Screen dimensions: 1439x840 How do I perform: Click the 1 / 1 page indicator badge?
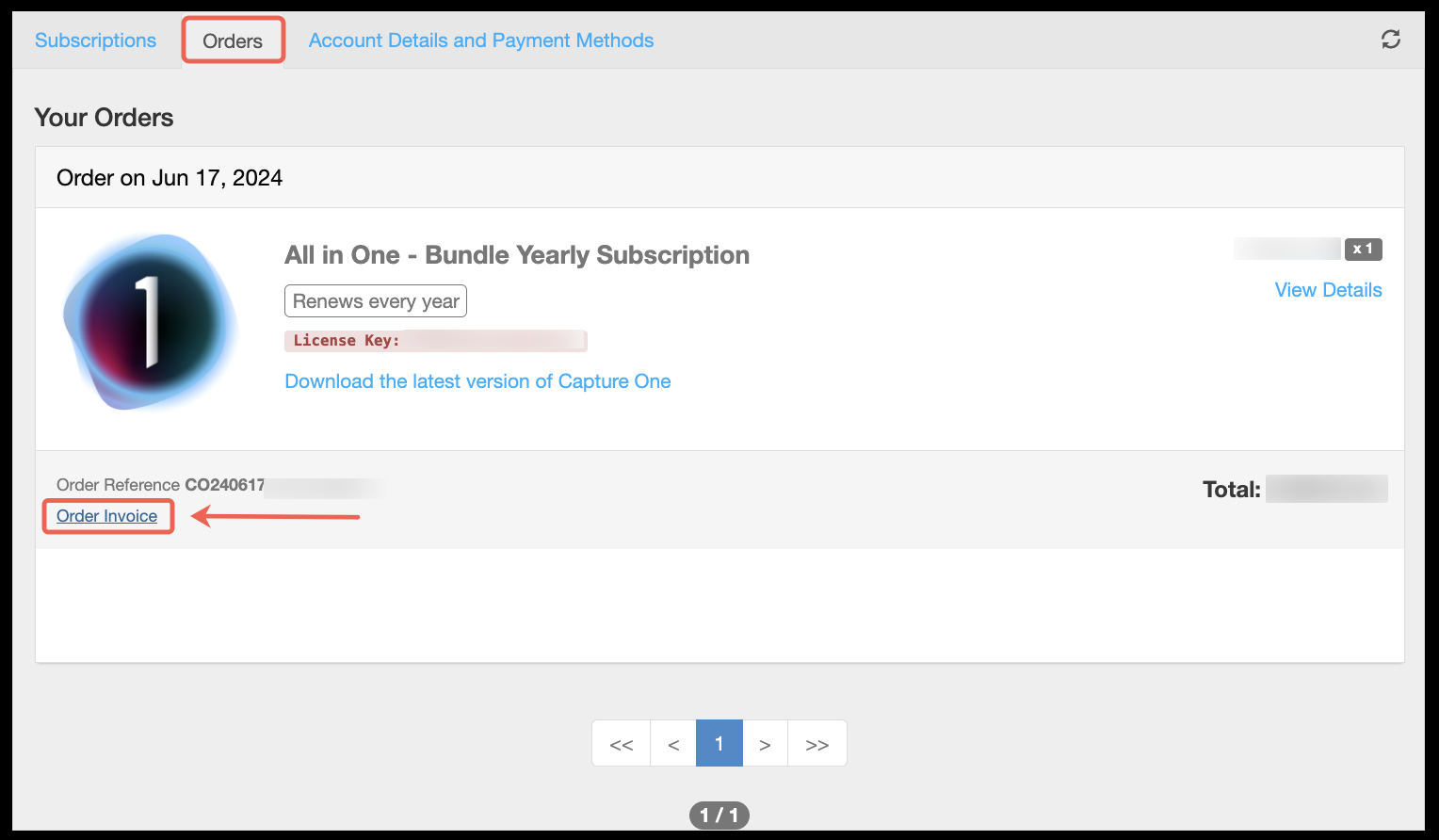tap(719, 816)
